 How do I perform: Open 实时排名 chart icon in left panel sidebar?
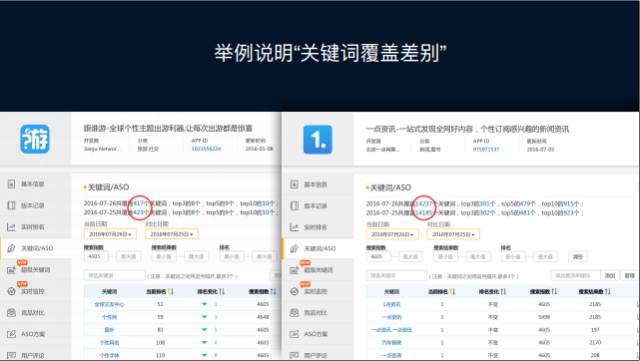pyautogui.click(x=11, y=227)
